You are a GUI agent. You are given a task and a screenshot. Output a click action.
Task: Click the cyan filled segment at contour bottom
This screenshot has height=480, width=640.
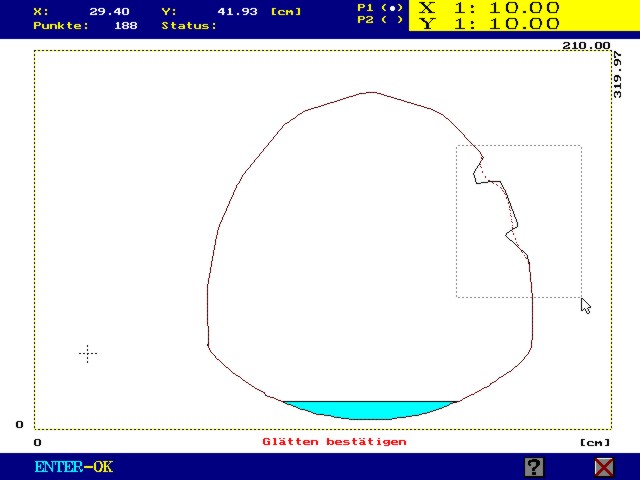click(370, 410)
